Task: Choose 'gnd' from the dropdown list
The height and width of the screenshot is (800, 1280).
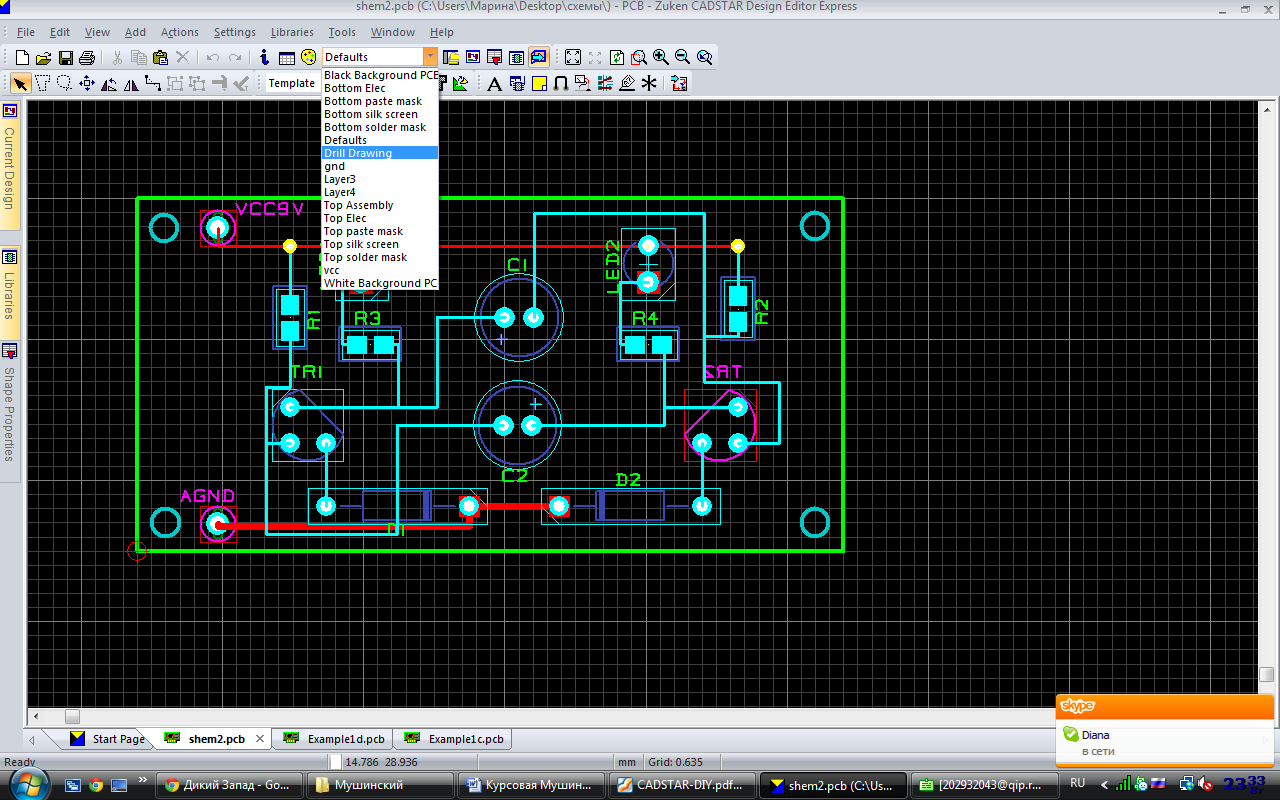Action: tap(380, 166)
